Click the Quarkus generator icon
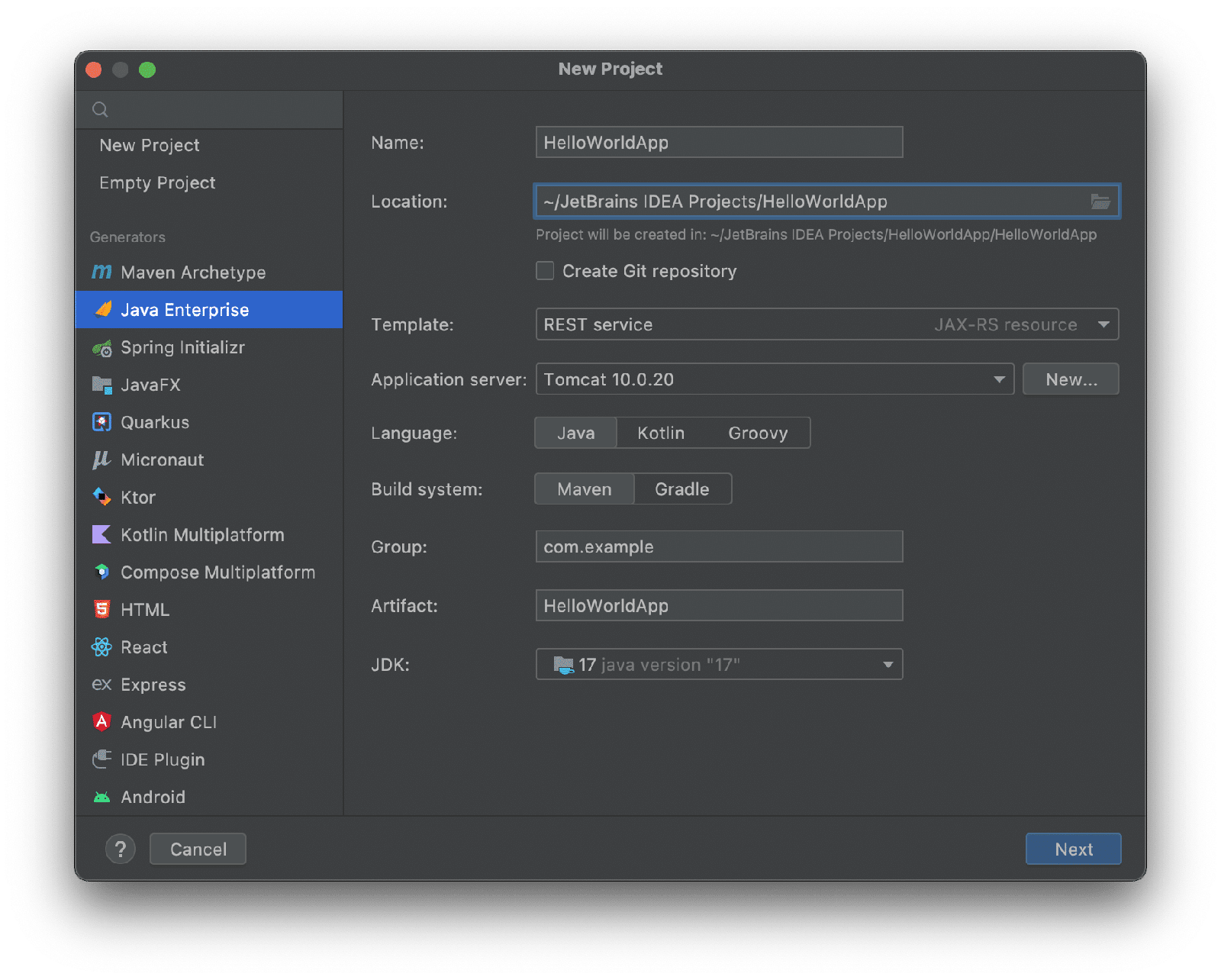Image resolution: width=1221 pixels, height=980 pixels. 101,422
